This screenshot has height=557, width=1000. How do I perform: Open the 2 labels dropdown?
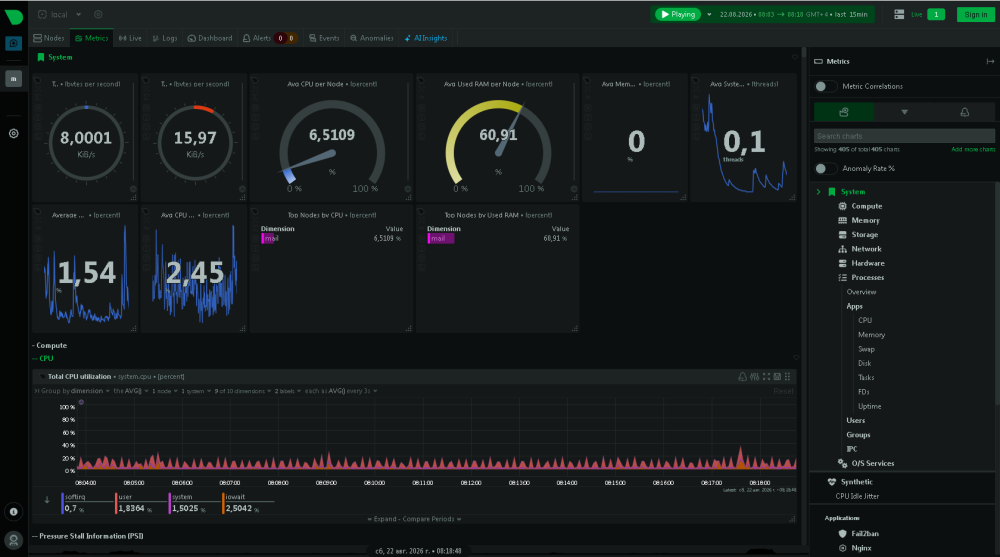(x=288, y=391)
